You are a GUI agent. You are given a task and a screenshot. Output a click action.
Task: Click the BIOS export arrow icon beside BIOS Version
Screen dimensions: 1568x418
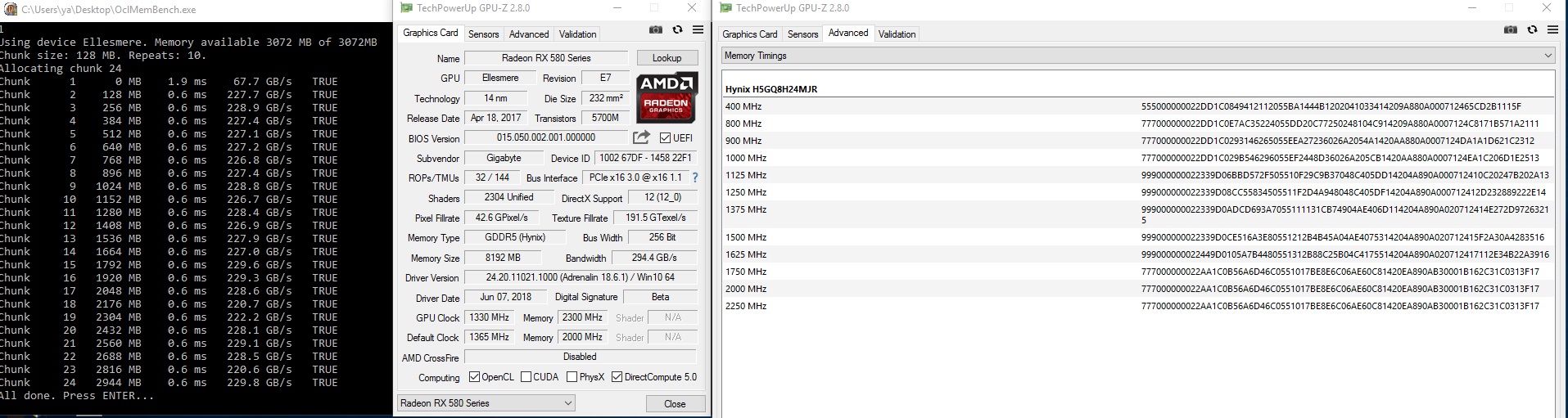pyautogui.click(x=641, y=137)
